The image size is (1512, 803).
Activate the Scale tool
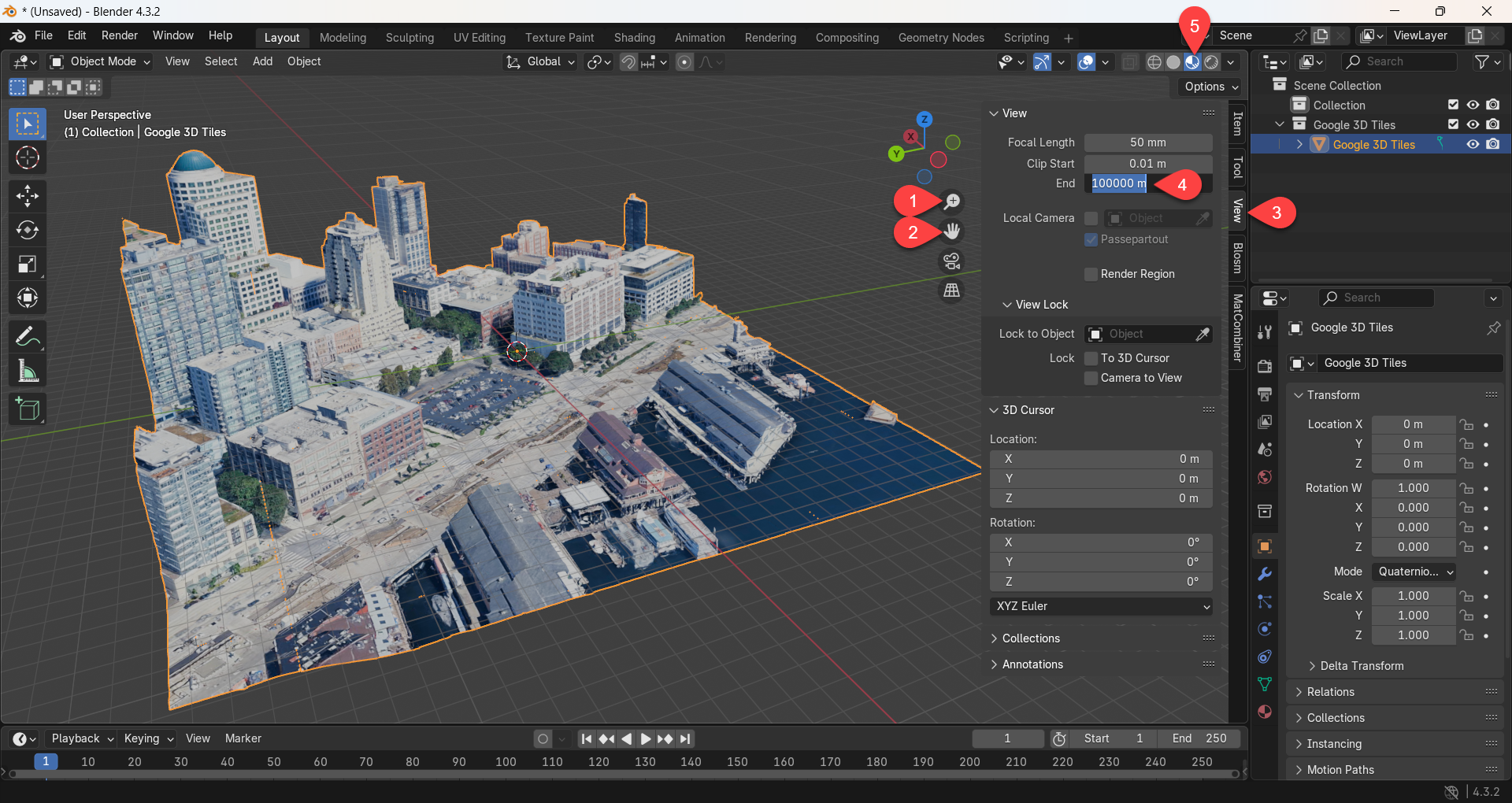[28, 264]
